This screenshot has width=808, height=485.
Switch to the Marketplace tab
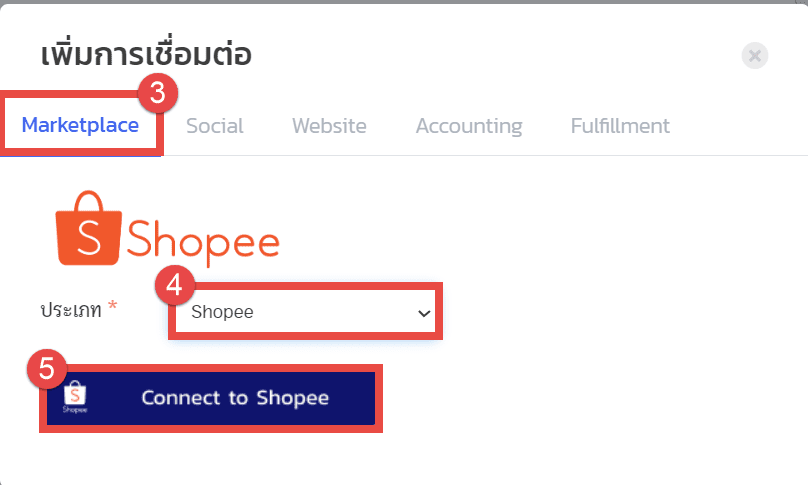pos(80,125)
